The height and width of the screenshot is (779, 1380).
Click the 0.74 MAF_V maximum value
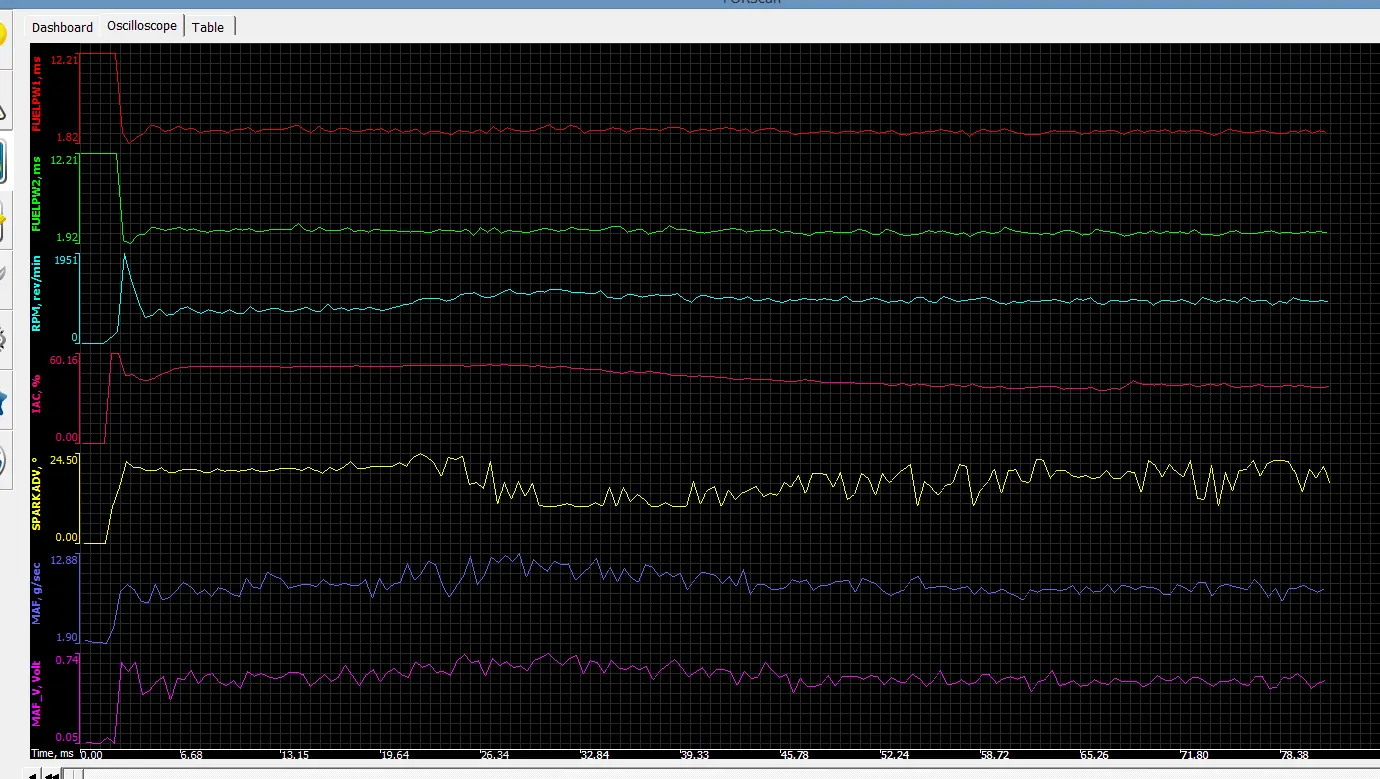tap(67, 660)
